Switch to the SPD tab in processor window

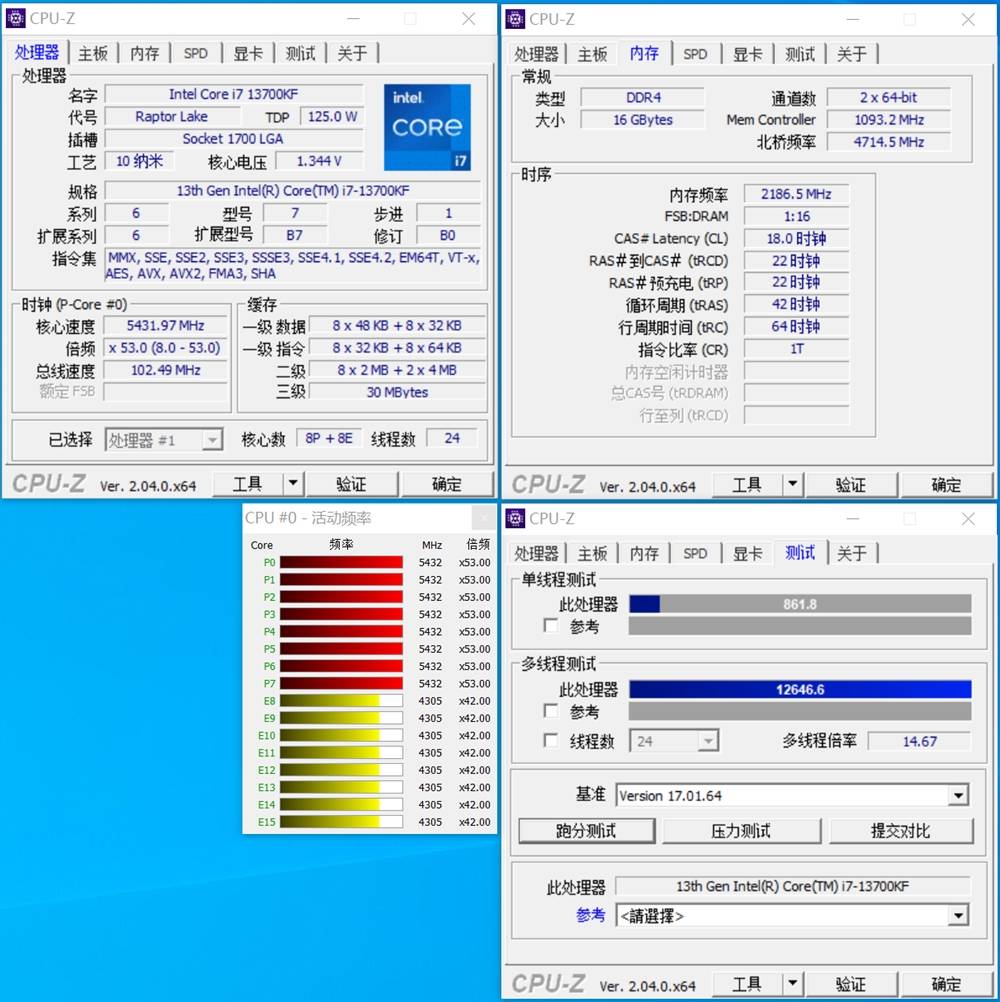(196, 54)
